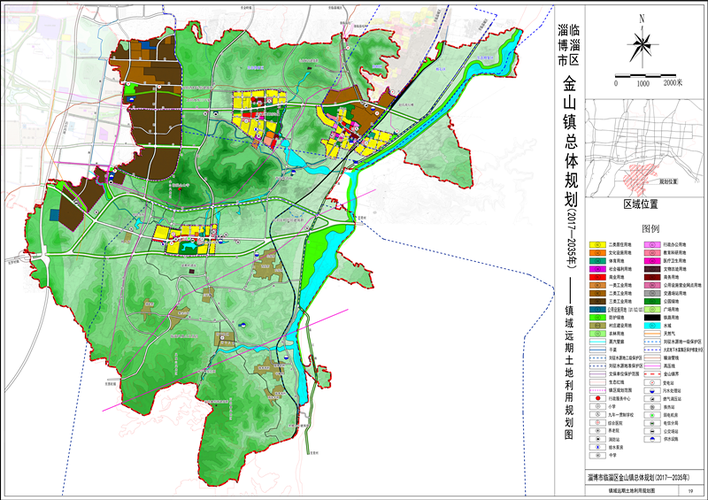Click the red dashed 金山镇界 legend line
708x500 pixels.
[x=652, y=374]
